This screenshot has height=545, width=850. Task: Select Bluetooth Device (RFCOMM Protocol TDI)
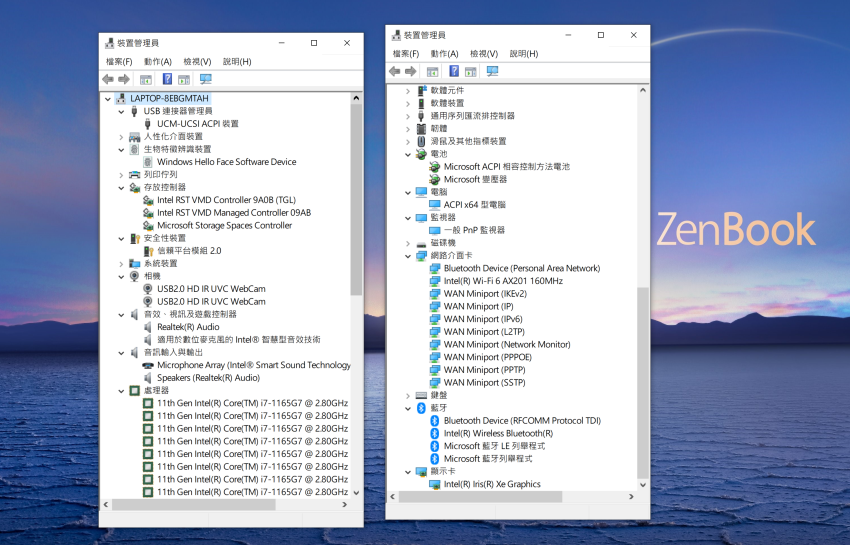coord(522,420)
